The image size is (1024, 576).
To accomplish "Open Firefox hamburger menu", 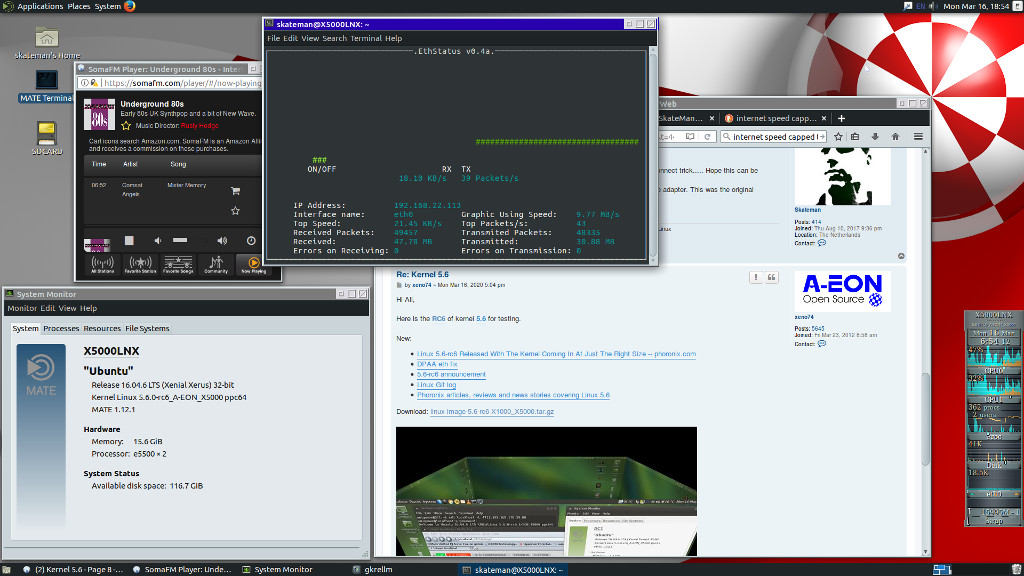I will pos(918,136).
